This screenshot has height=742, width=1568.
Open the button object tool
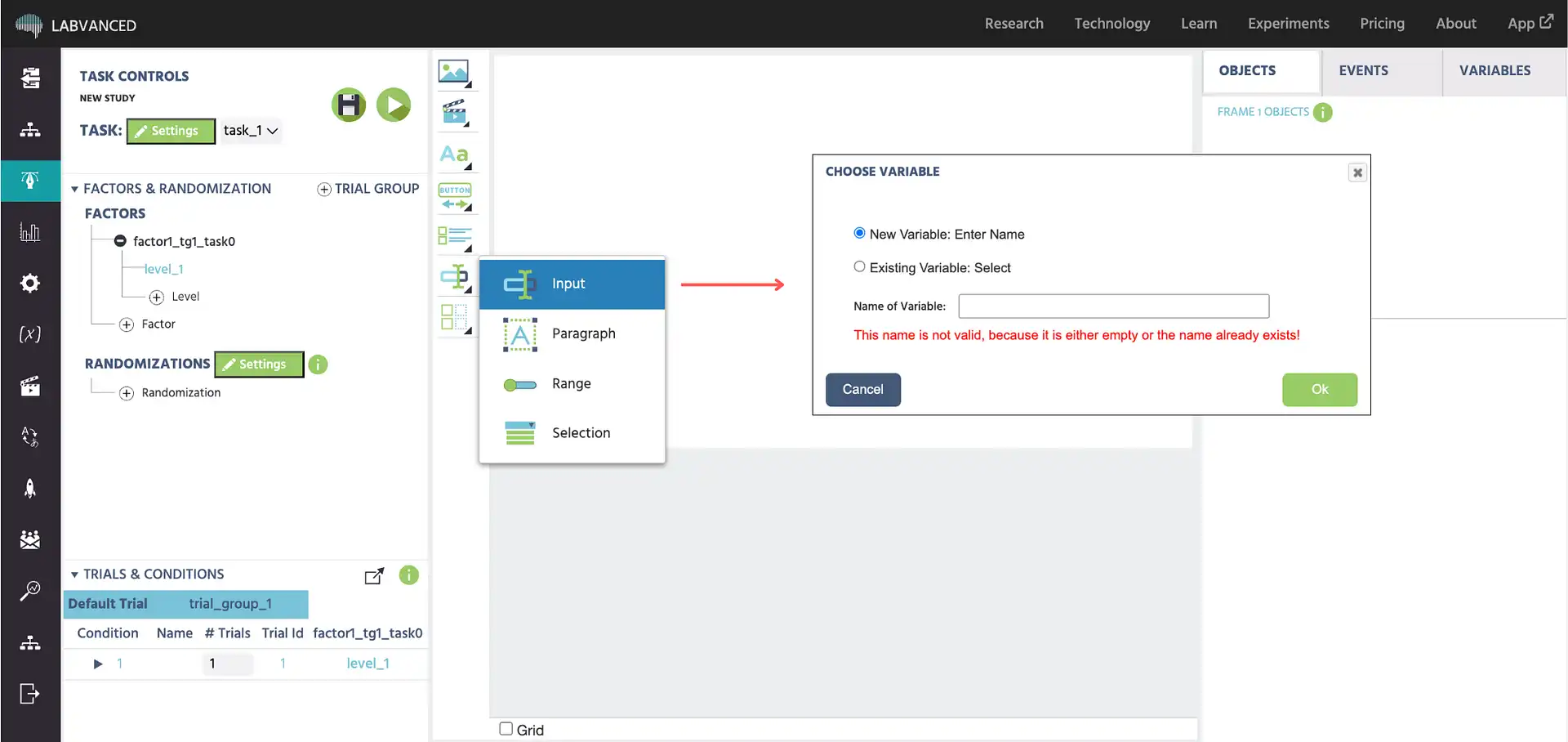coord(455,197)
